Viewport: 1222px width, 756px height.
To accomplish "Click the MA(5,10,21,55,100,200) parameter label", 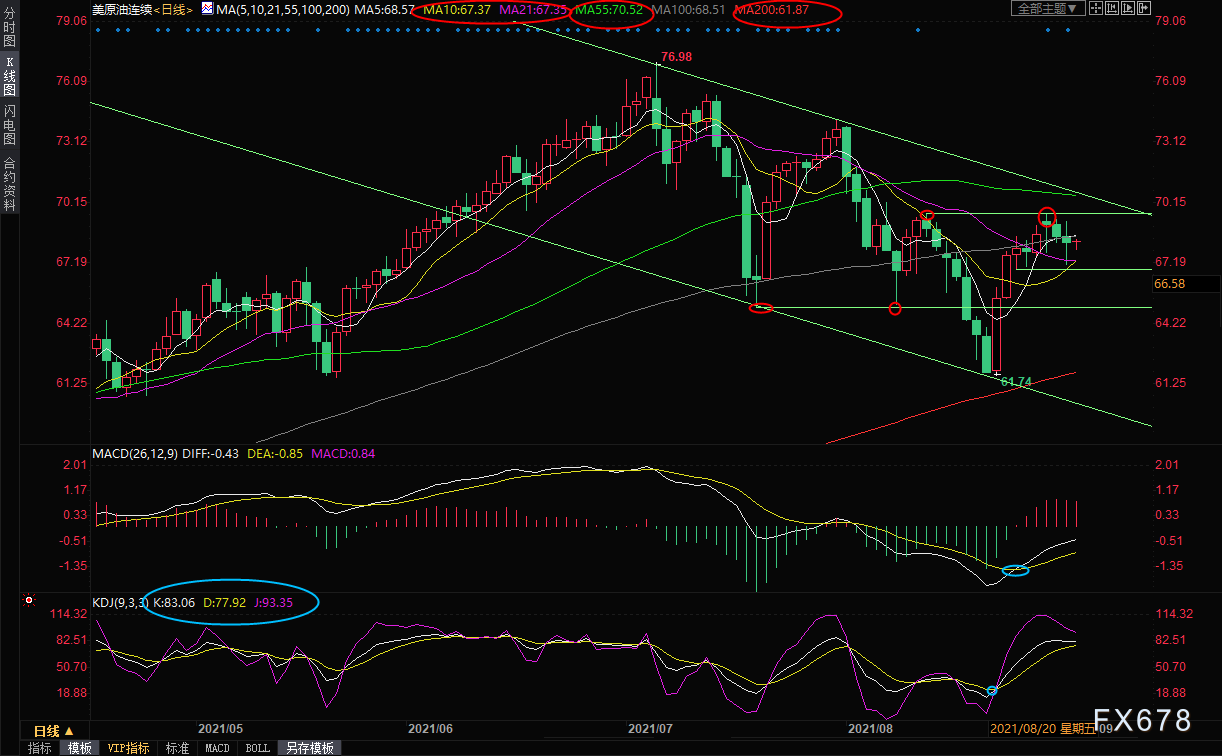I will pos(283,9).
